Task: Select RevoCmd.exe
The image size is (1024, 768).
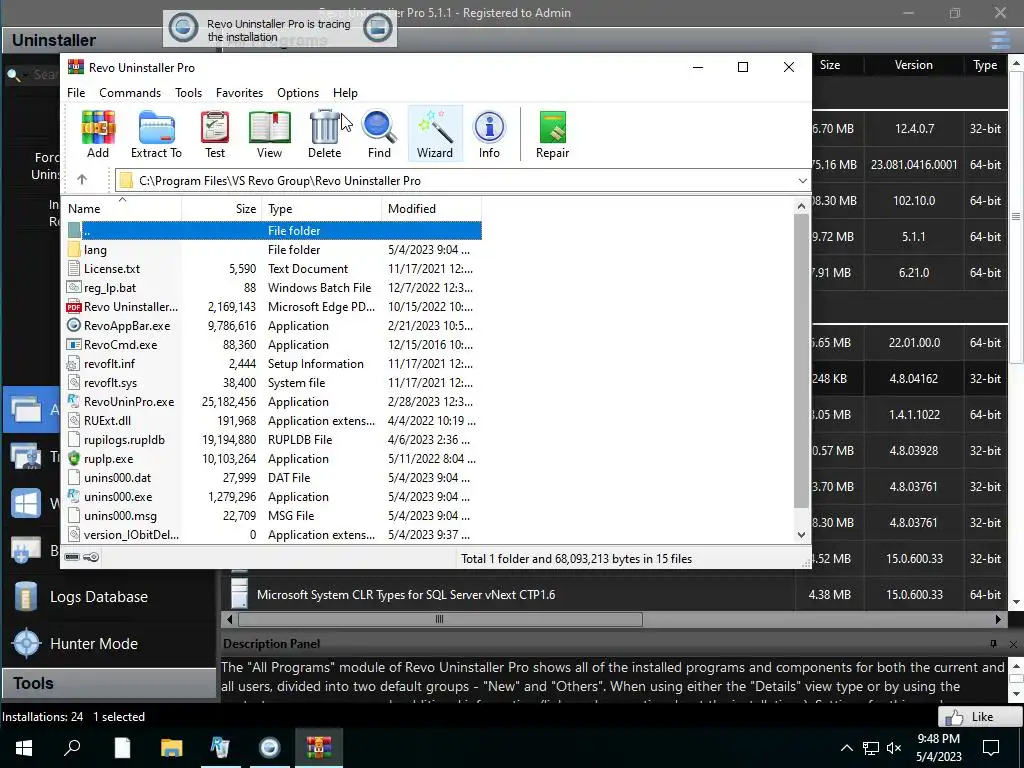Action: click(x=273, y=344)
